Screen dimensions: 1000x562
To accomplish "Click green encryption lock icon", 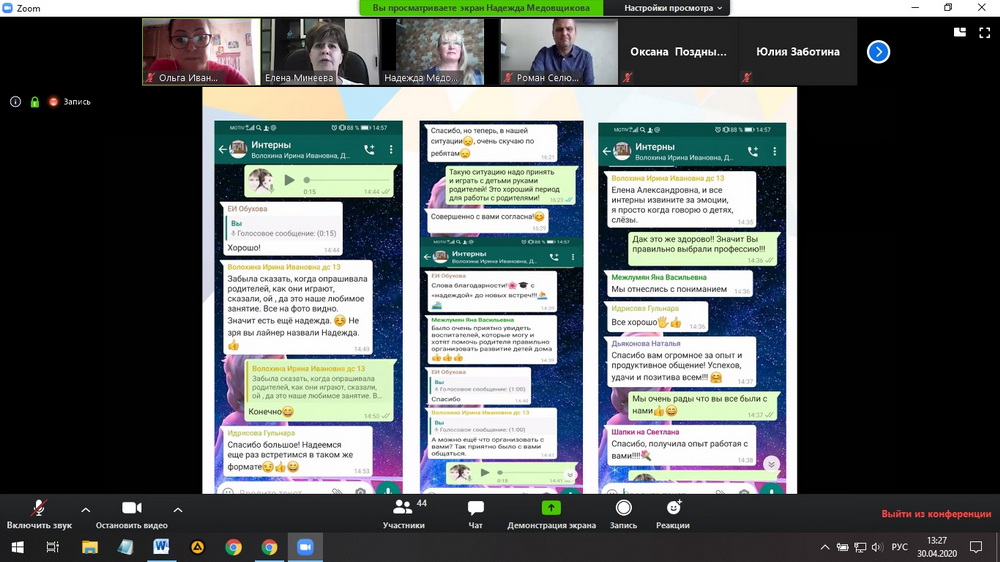I will tap(35, 101).
